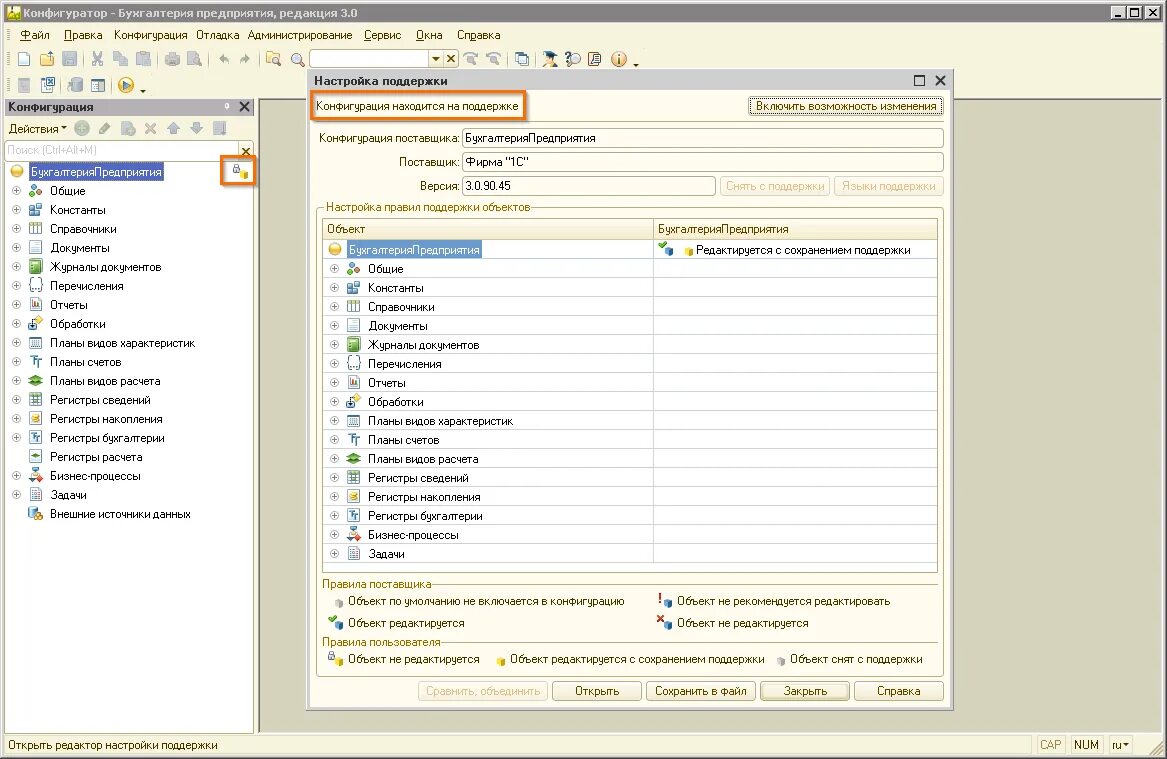Expand Справочники in the left configuration tree
1167x759 pixels.
[16, 228]
